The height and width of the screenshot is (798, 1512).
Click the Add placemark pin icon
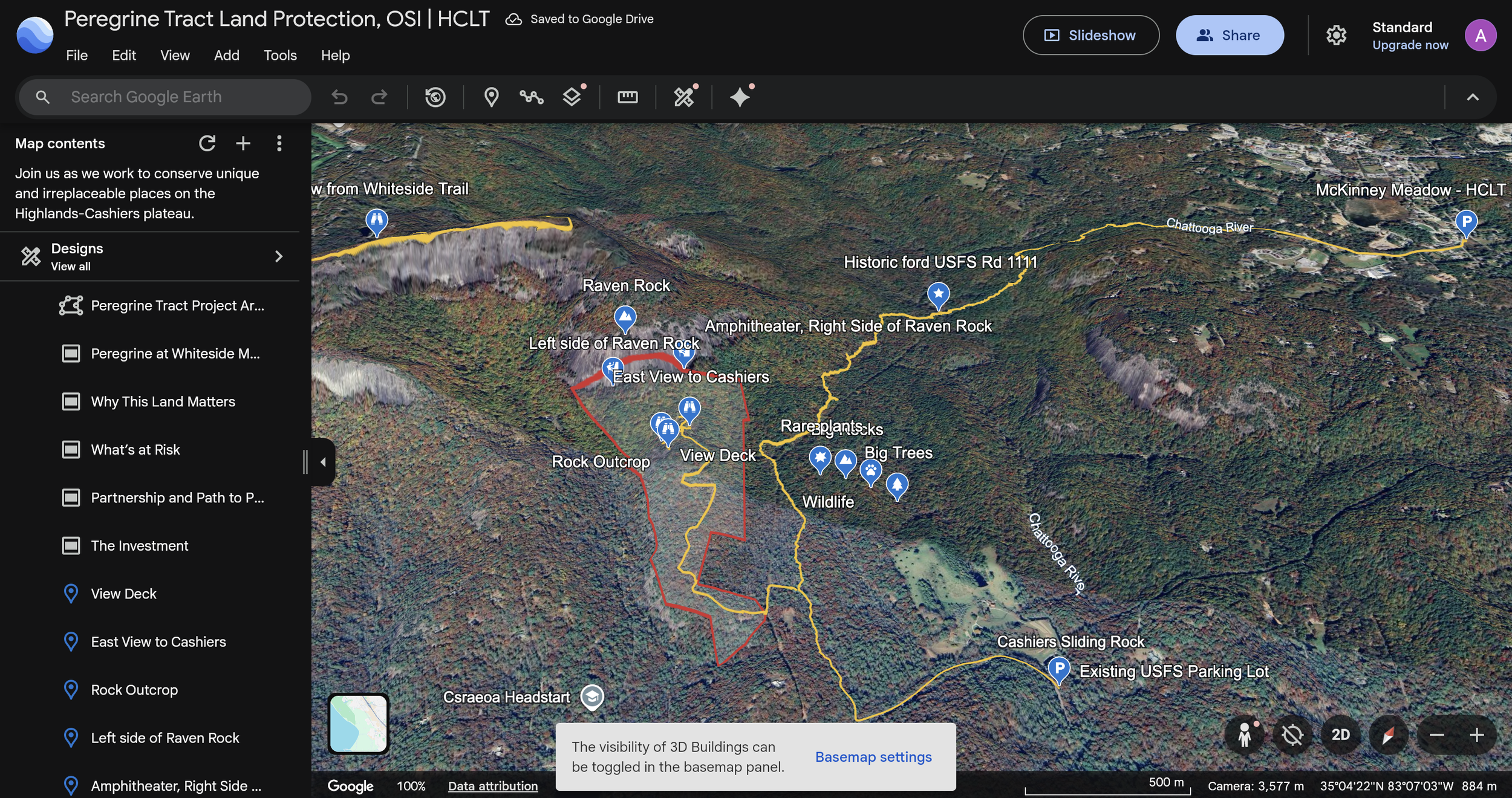491,97
